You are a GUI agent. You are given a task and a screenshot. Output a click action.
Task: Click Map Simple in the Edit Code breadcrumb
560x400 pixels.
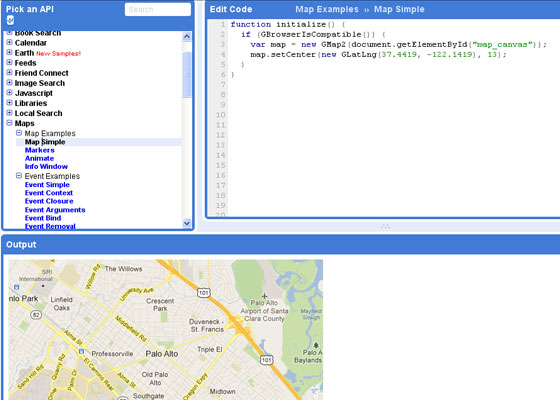click(399, 9)
